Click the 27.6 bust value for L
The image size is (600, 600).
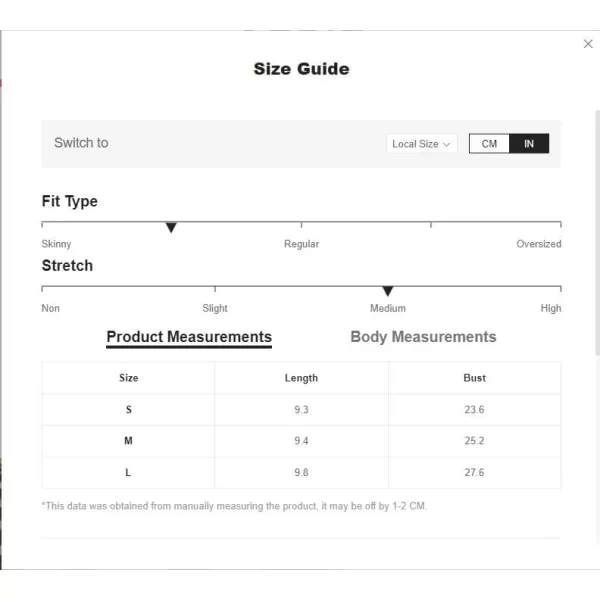click(x=474, y=473)
